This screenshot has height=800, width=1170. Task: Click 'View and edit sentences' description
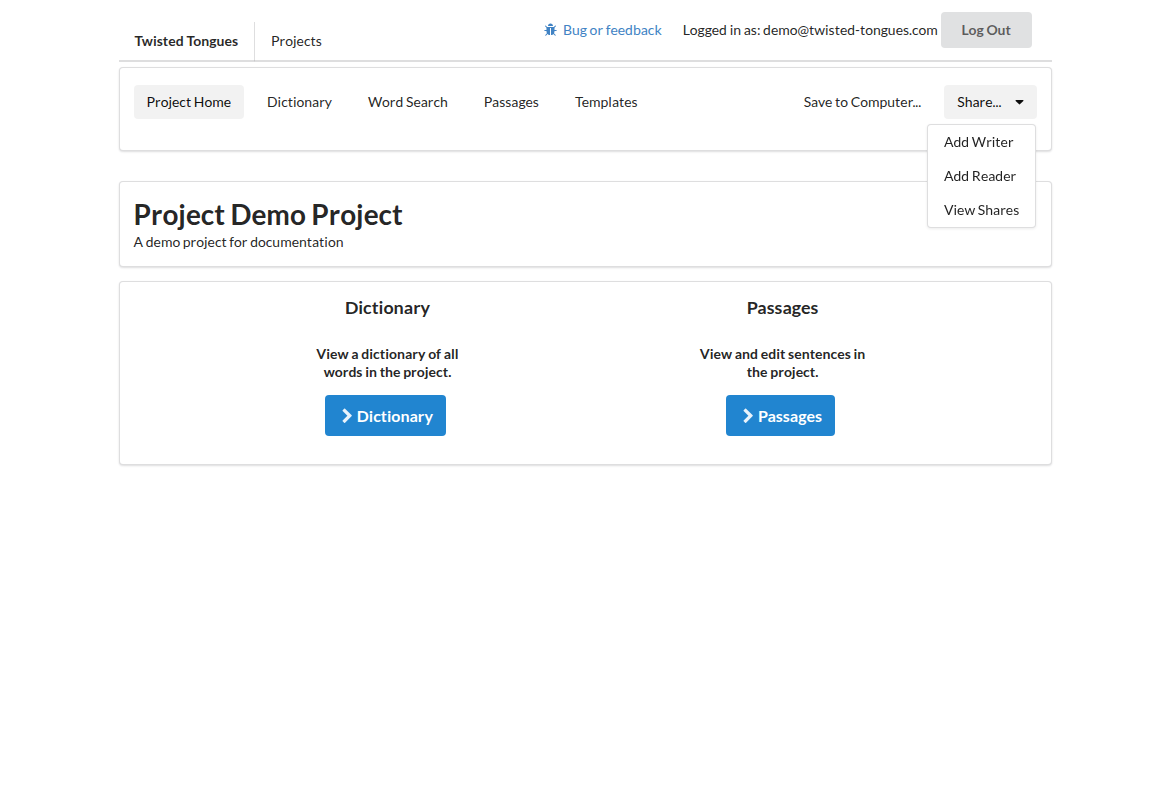(782, 363)
